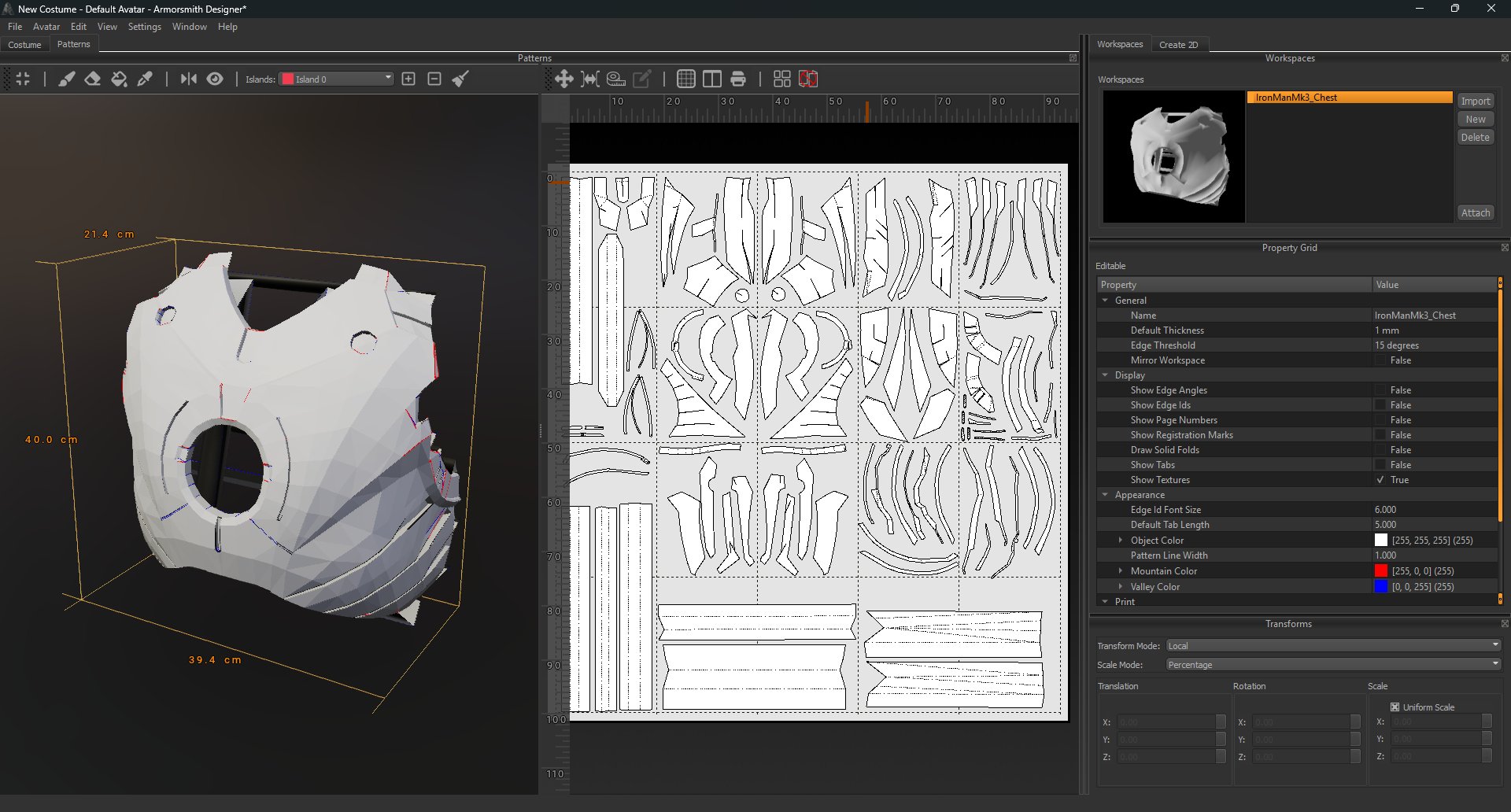Select the eyedropper tool
This screenshot has width=1511, height=812.
tap(145, 79)
